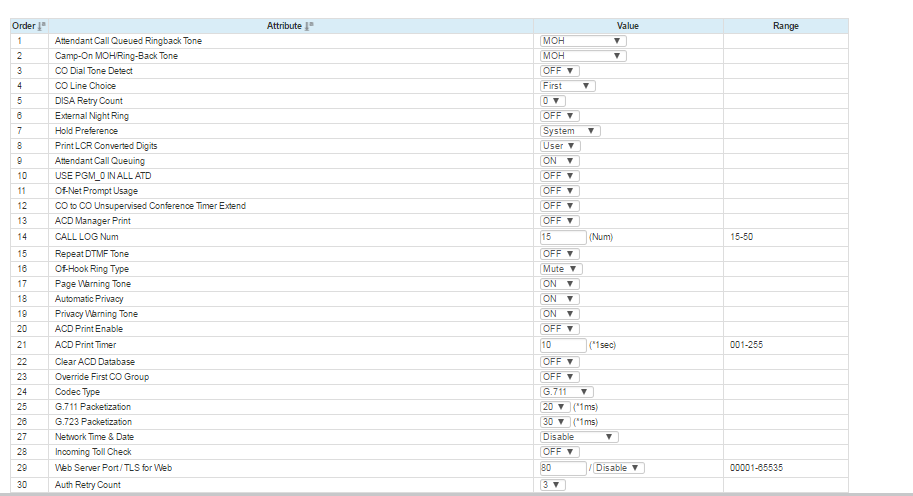Image resolution: width=913 pixels, height=496 pixels.
Task: Click the Order column sort icon
Action: click(42, 26)
